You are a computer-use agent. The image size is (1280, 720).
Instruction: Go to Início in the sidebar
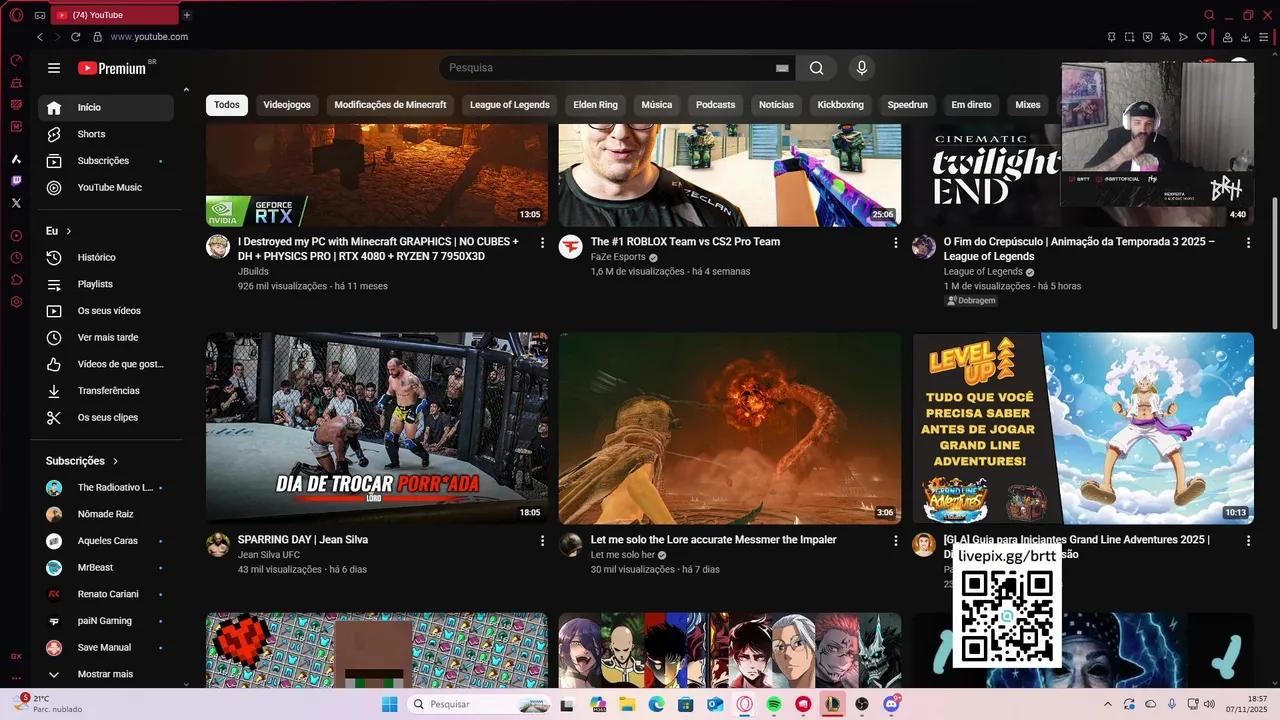point(106,107)
